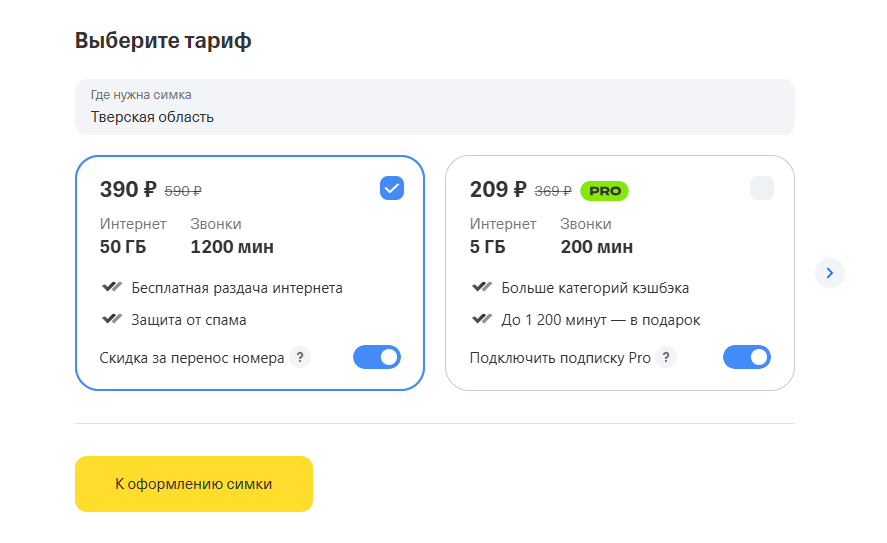The image size is (887, 543).
Task: Click the help icon next to Скидка за перенос номера
Action: (x=300, y=357)
